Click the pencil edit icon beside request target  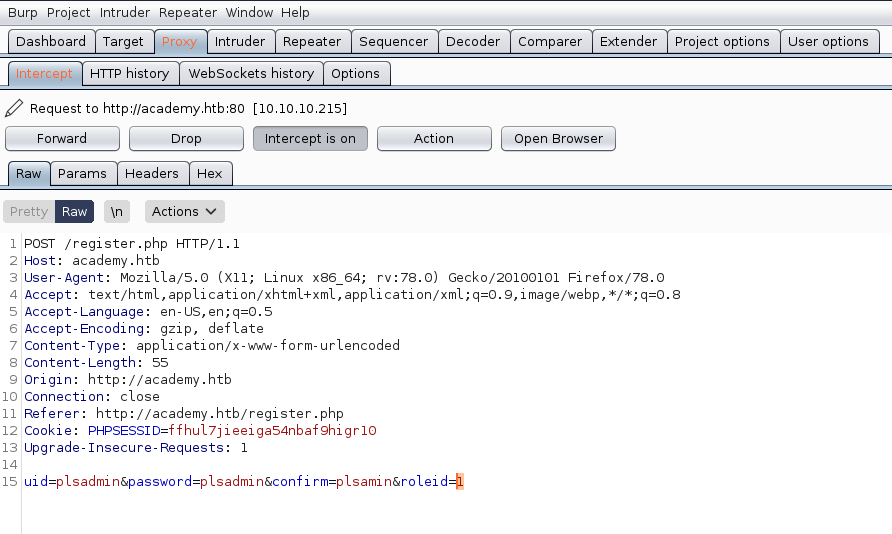coord(14,108)
